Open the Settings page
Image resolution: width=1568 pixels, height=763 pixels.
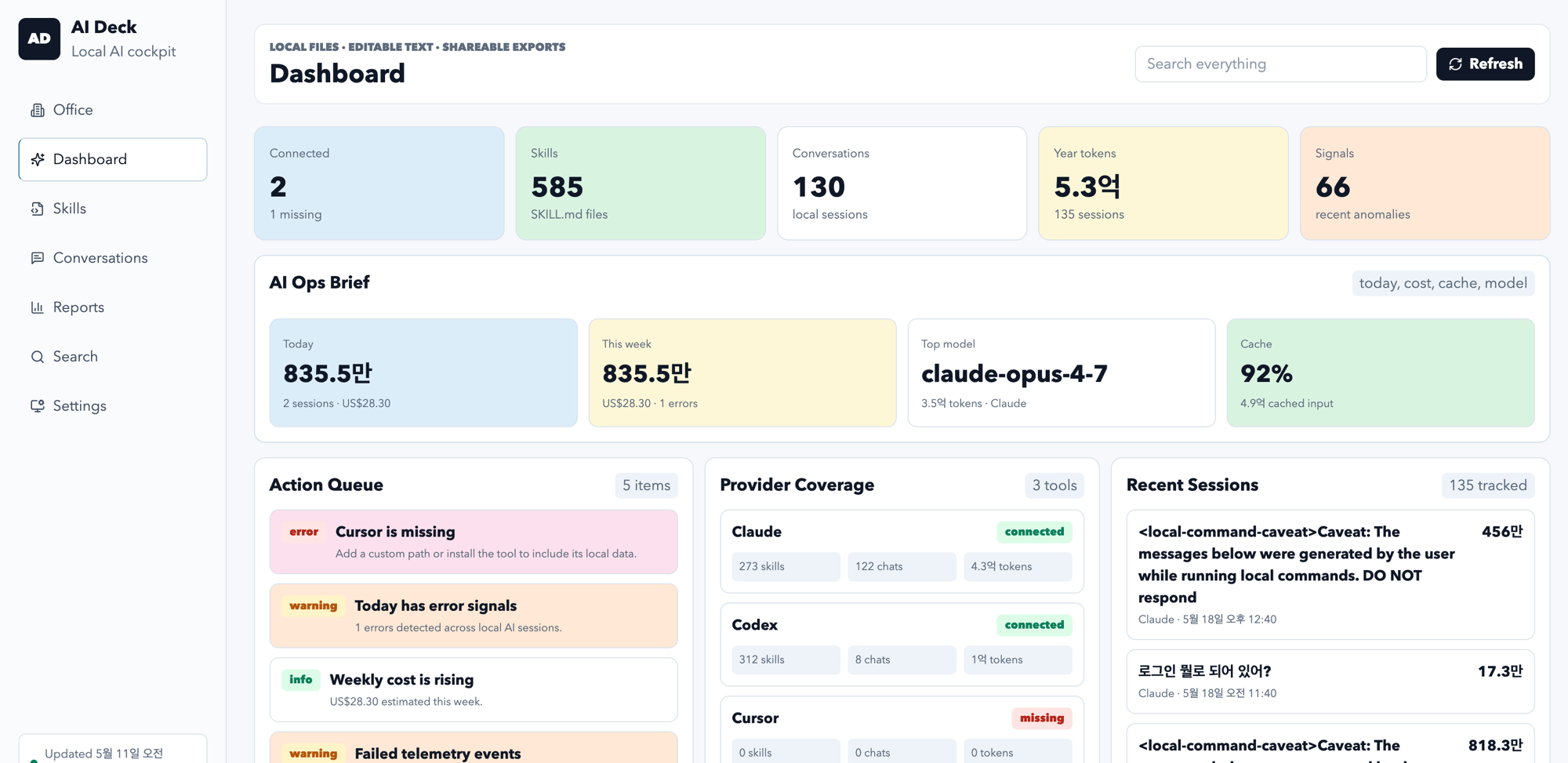tap(113, 406)
